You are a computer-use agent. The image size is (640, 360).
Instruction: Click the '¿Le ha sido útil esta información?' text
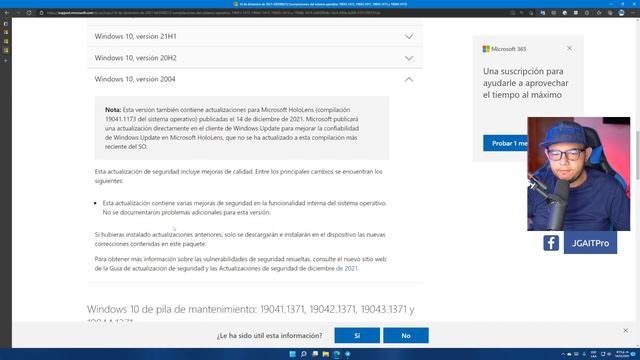[x=269, y=336]
